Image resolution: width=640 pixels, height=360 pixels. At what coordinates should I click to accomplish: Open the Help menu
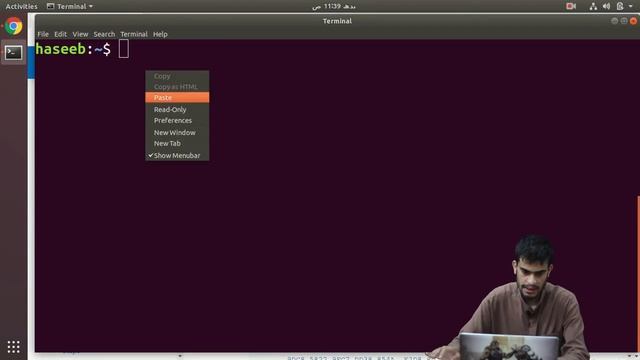(160, 34)
